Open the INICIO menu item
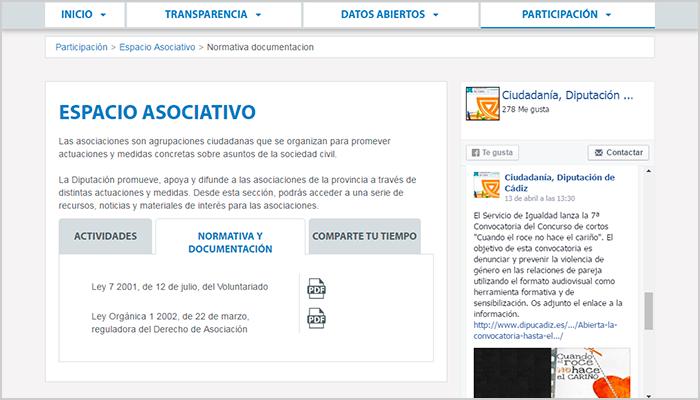 (x=84, y=14)
